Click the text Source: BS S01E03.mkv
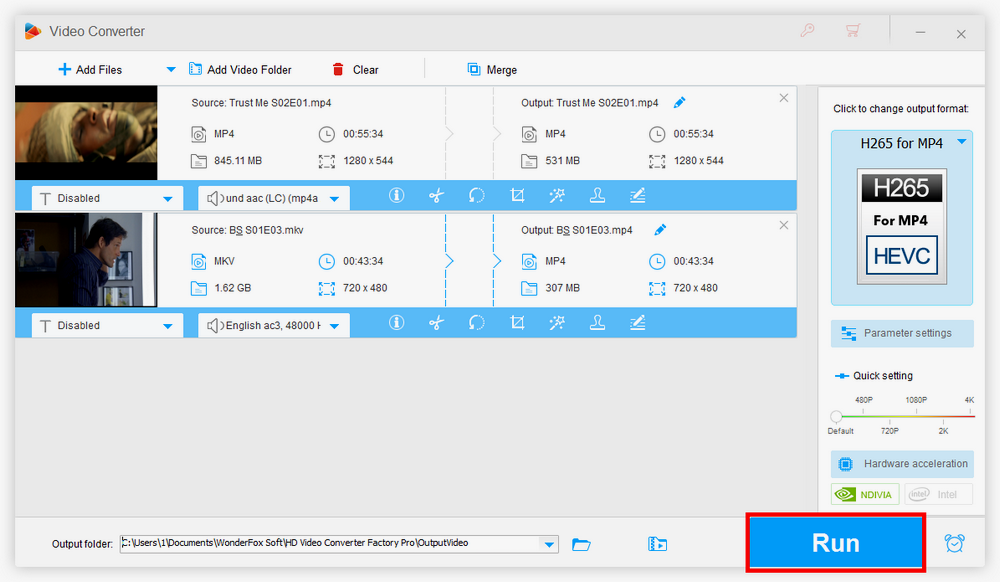 pos(247,230)
